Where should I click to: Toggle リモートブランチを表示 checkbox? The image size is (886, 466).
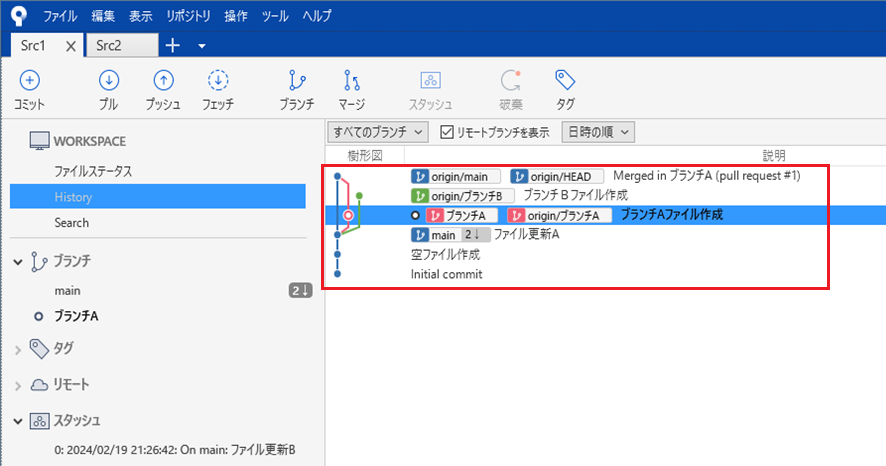[447, 132]
